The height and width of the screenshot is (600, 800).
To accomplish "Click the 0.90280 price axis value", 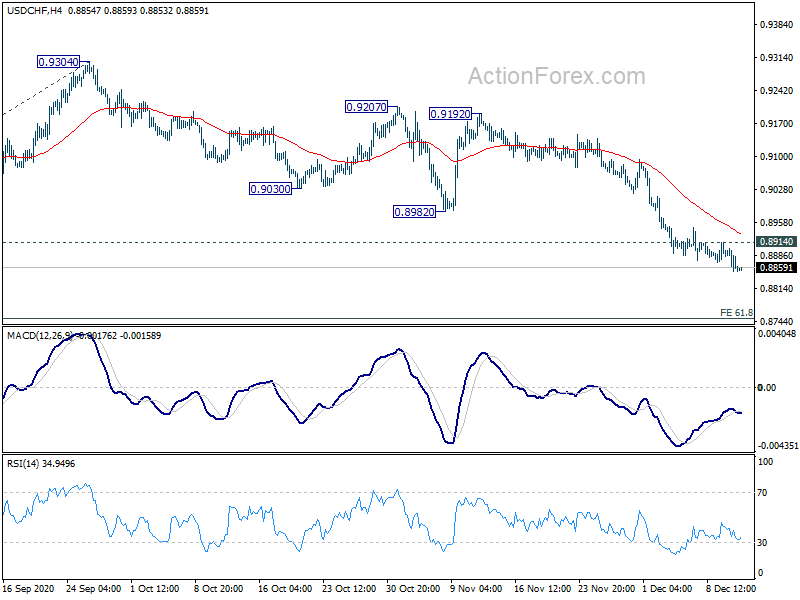I will coord(776,190).
